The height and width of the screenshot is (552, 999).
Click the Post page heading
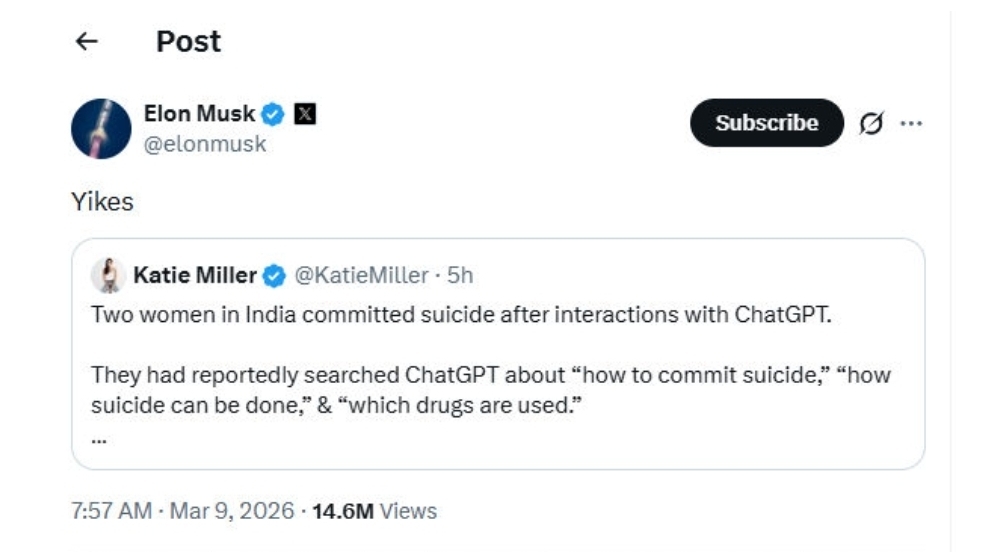188,41
